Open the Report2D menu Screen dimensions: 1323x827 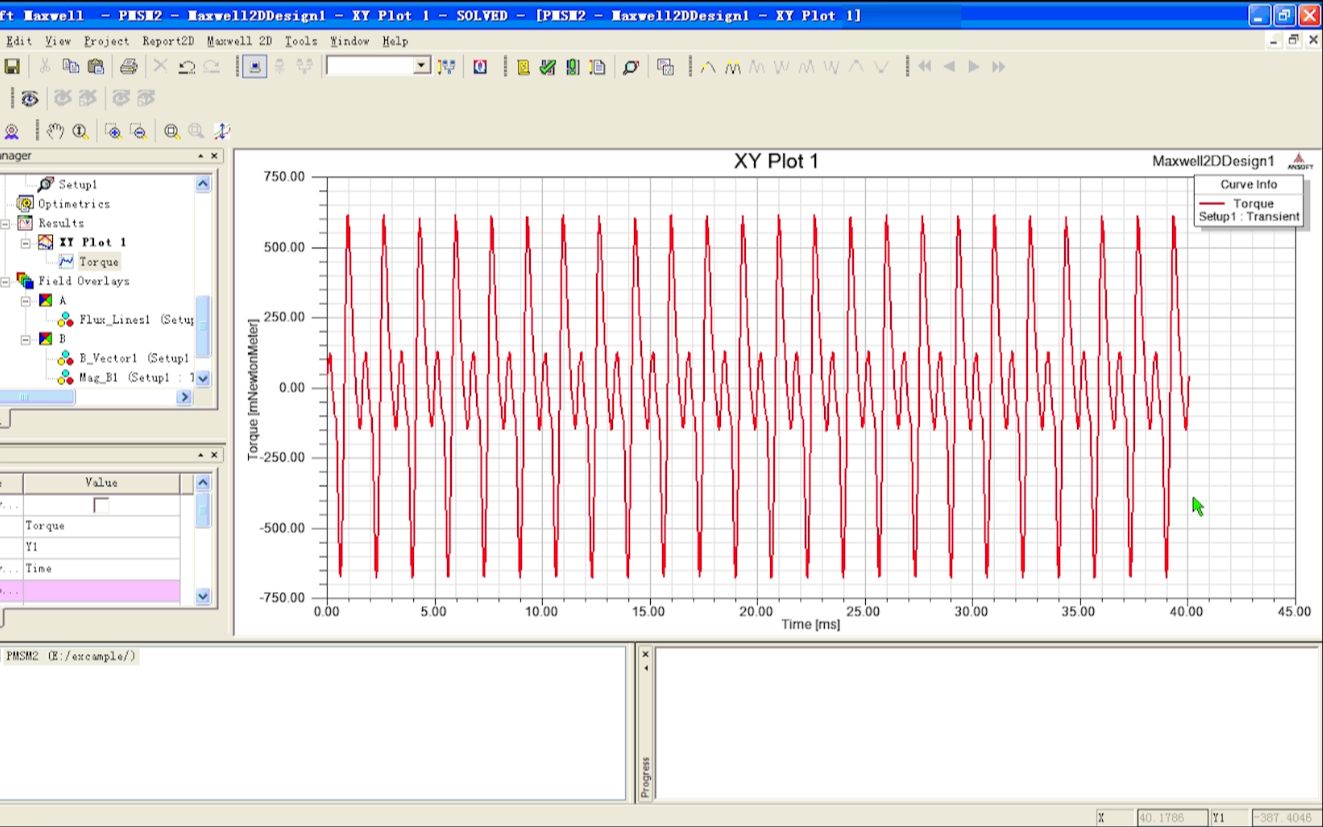[168, 41]
